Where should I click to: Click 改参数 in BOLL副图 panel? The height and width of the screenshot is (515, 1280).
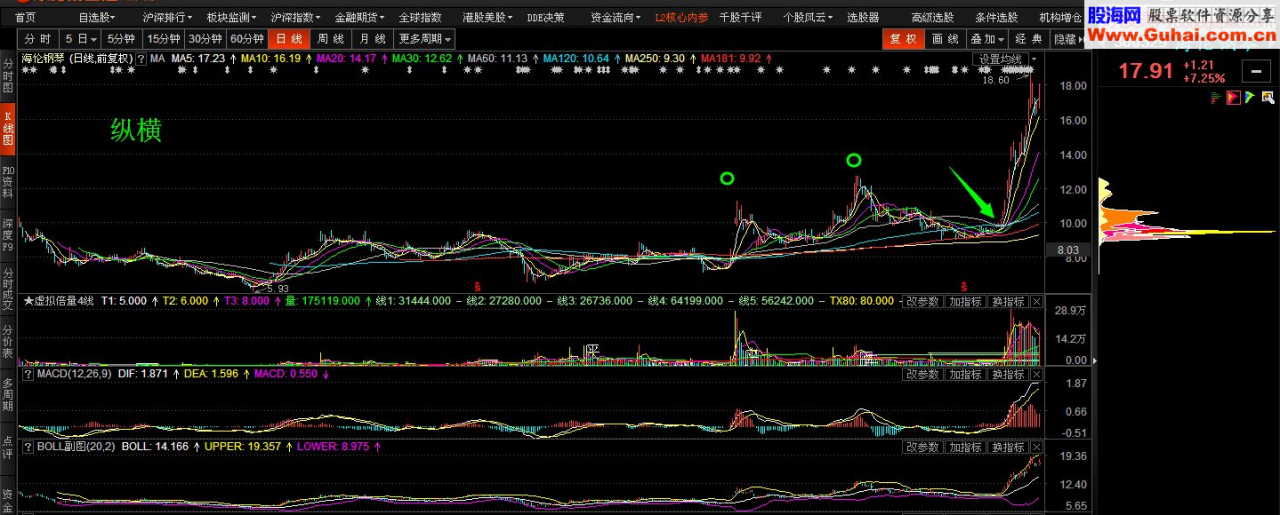pyautogui.click(x=922, y=446)
